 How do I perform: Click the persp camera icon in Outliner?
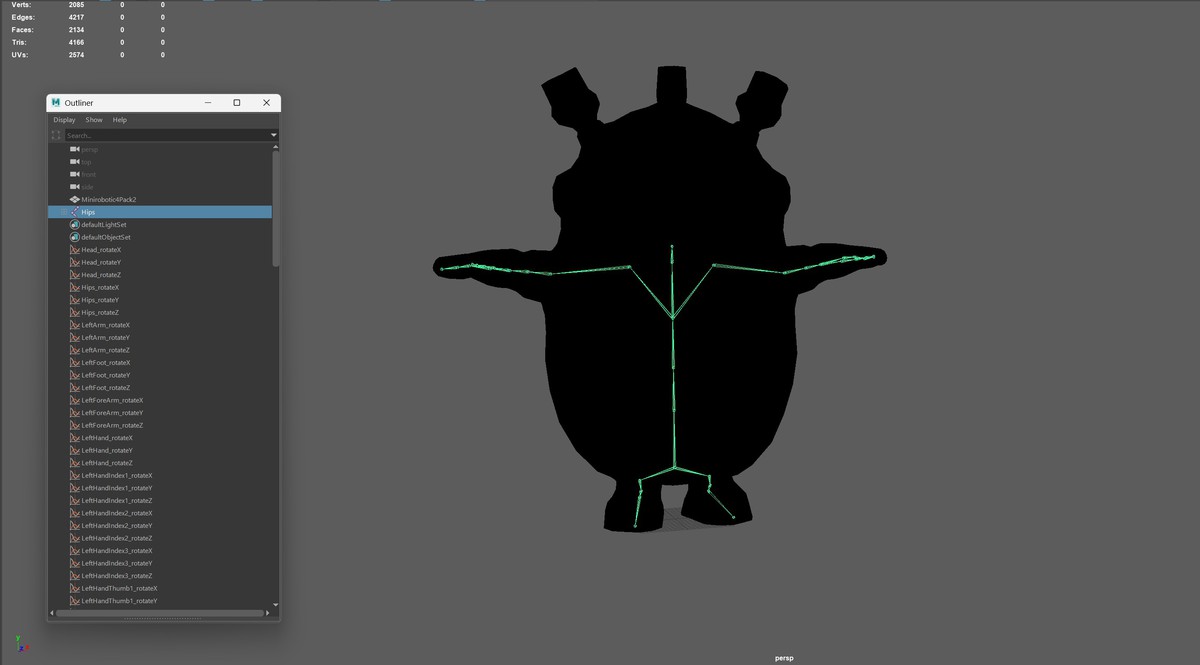75,150
